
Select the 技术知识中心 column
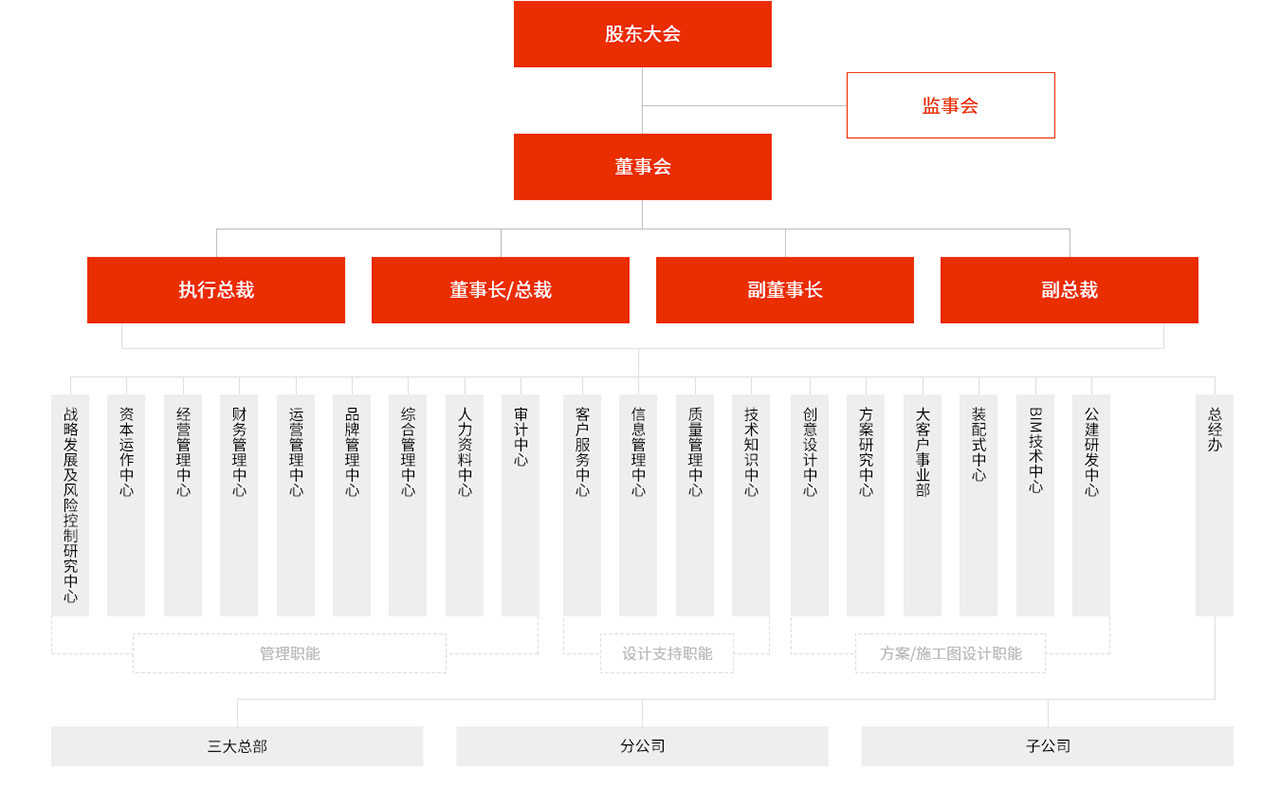click(751, 505)
